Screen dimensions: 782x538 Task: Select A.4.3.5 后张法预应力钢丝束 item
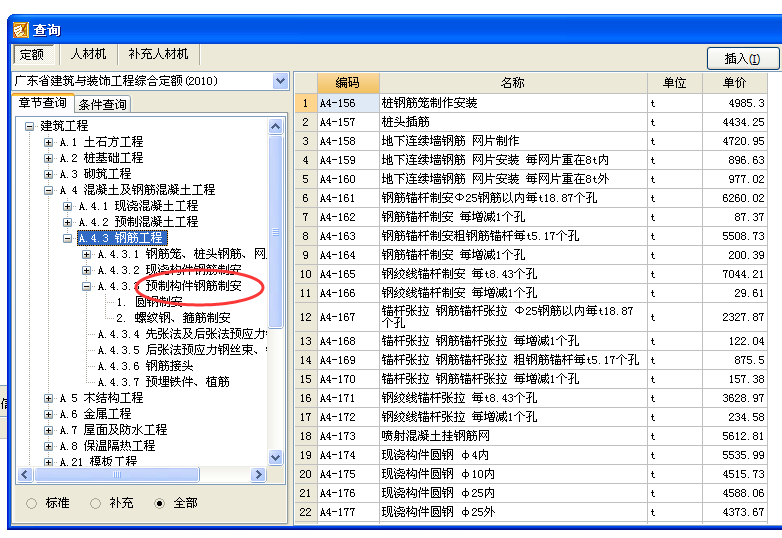tap(182, 350)
